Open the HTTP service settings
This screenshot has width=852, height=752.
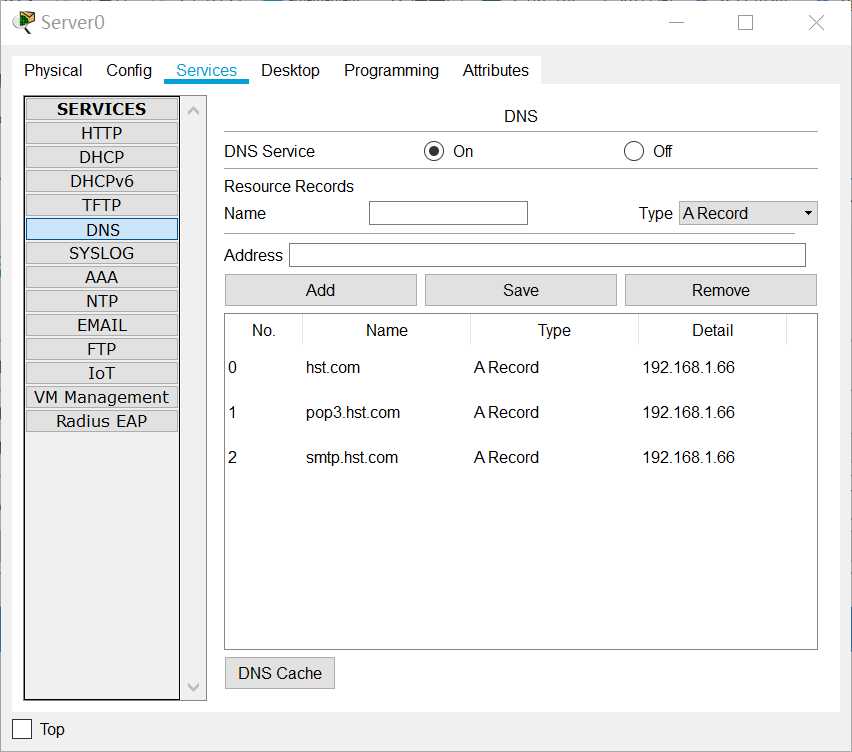tap(102, 133)
